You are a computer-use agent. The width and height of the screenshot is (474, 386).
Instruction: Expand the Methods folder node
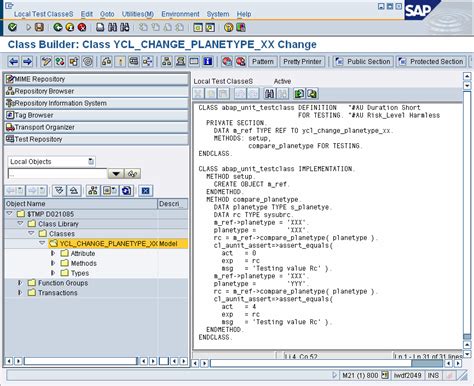click(53, 263)
